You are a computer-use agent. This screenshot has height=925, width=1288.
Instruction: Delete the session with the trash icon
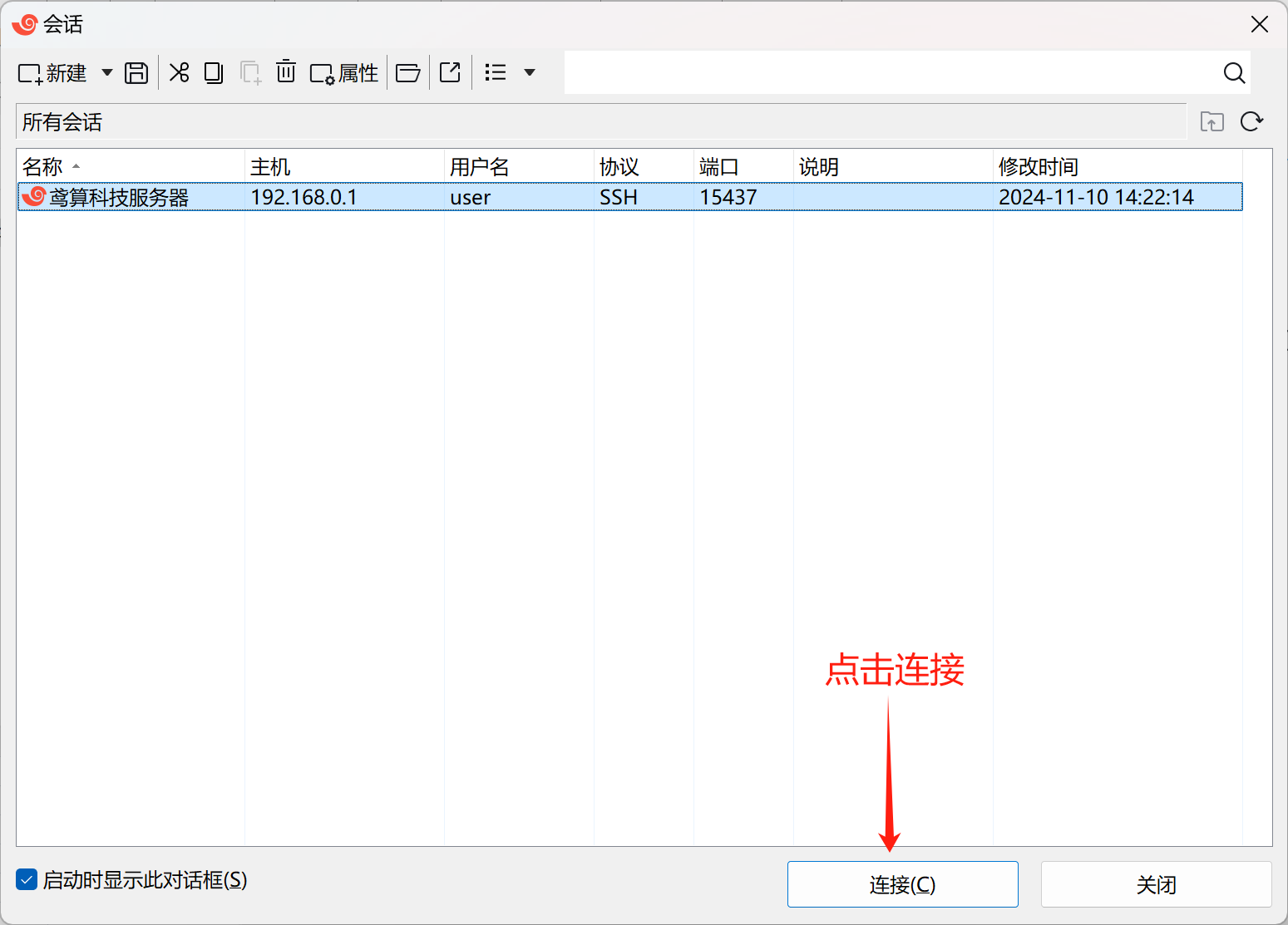coord(285,72)
